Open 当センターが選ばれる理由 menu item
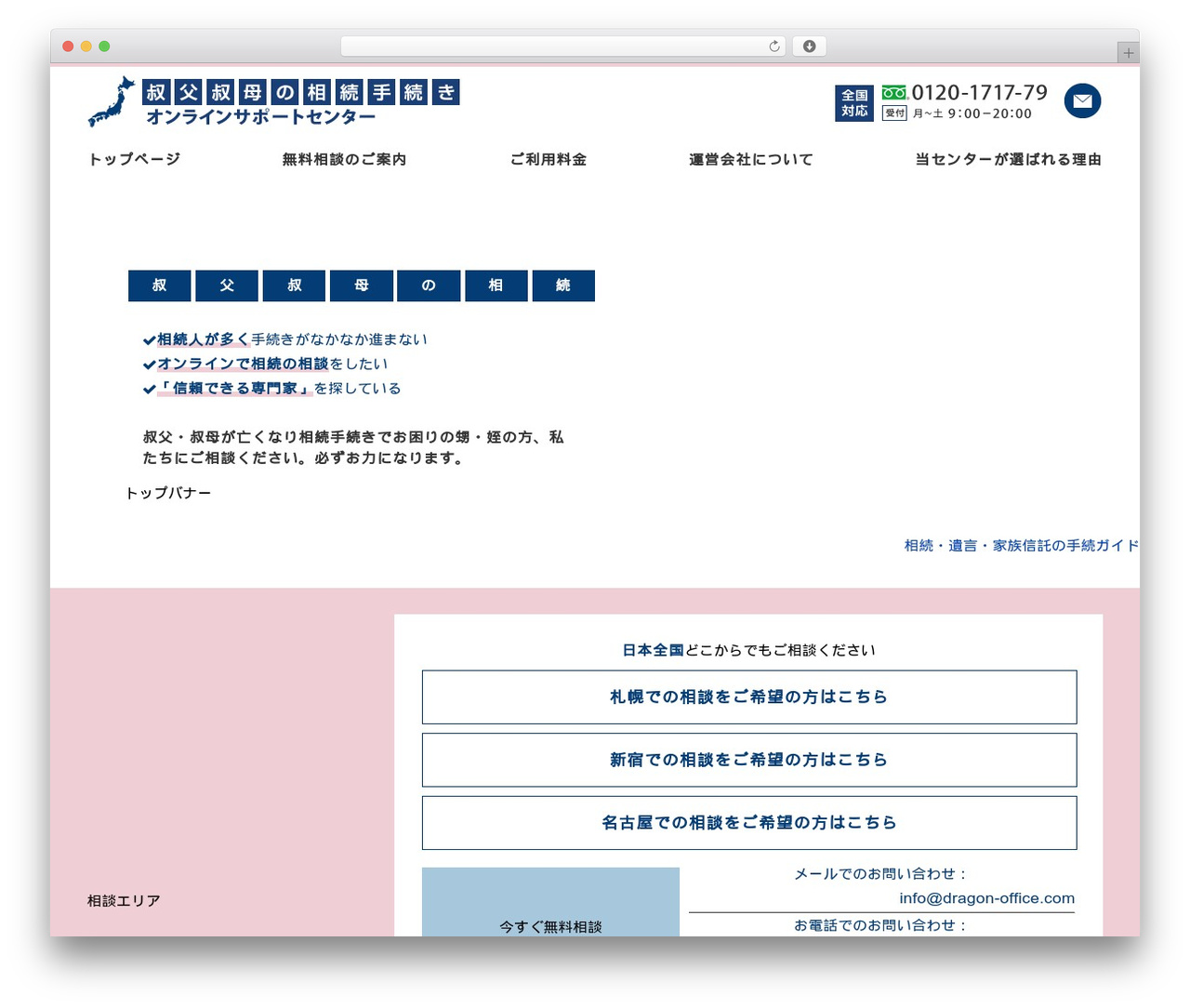This screenshot has width=1190, height=1008. pyautogui.click(x=1008, y=159)
